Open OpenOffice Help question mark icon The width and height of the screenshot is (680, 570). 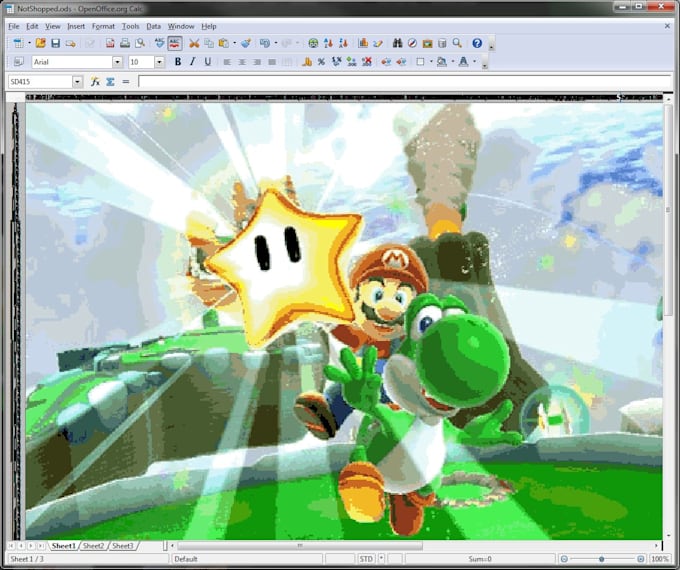tap(477, 43)
